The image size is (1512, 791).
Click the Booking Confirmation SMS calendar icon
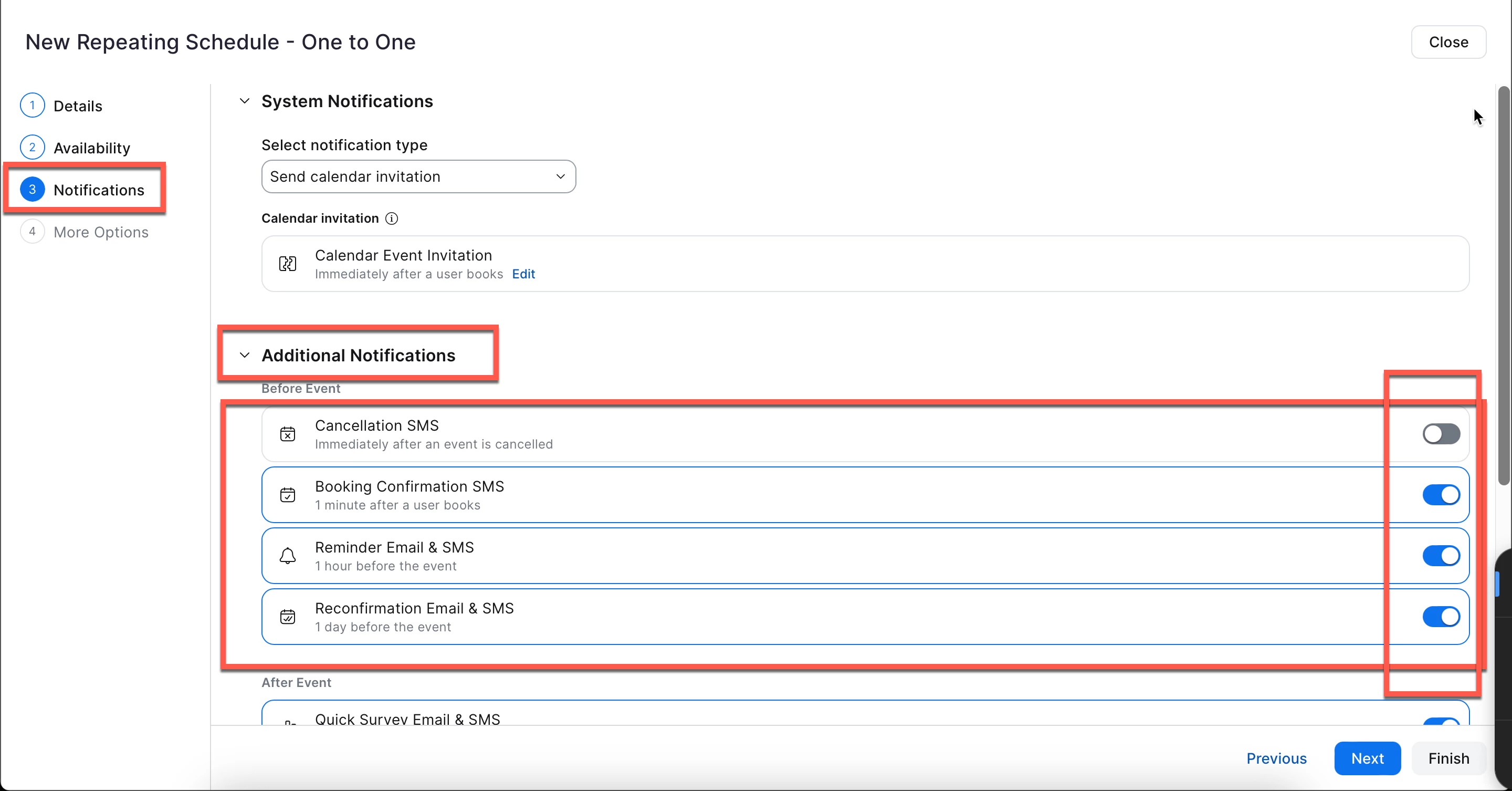(x=288, y=495)
